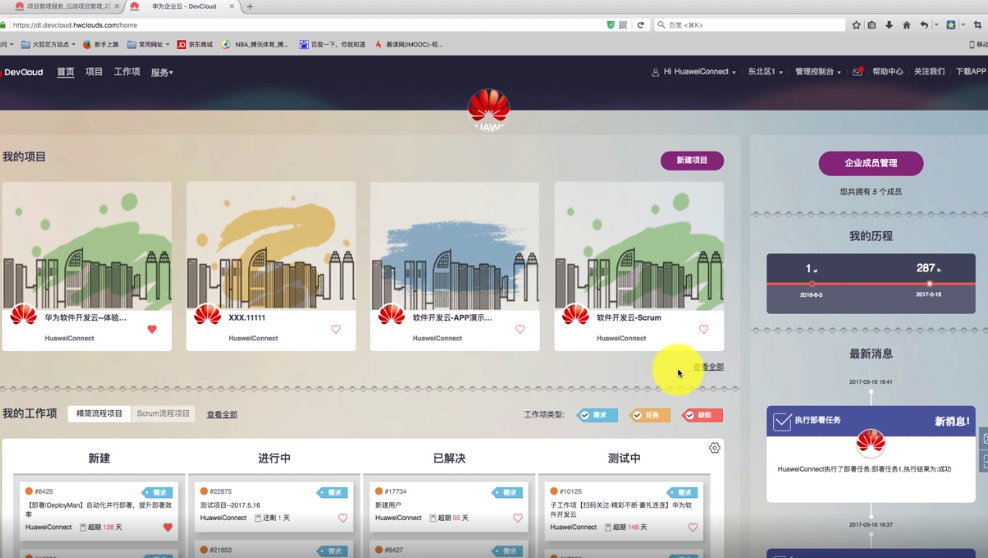Click the 需求 tag on work item #22875
Image resolution: width=988 pixels, height=558 pixels.
(333, 493)
